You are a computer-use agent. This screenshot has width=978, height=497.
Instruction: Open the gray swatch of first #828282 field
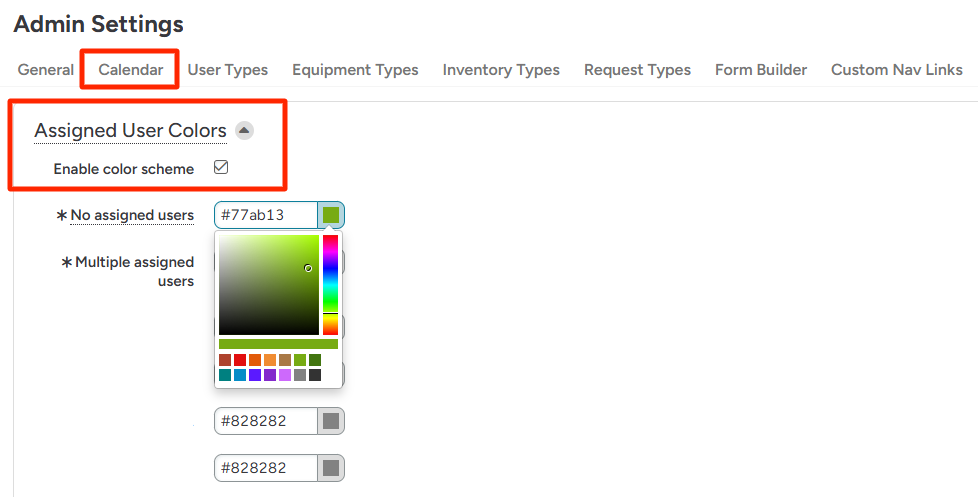tap(331, 421)
